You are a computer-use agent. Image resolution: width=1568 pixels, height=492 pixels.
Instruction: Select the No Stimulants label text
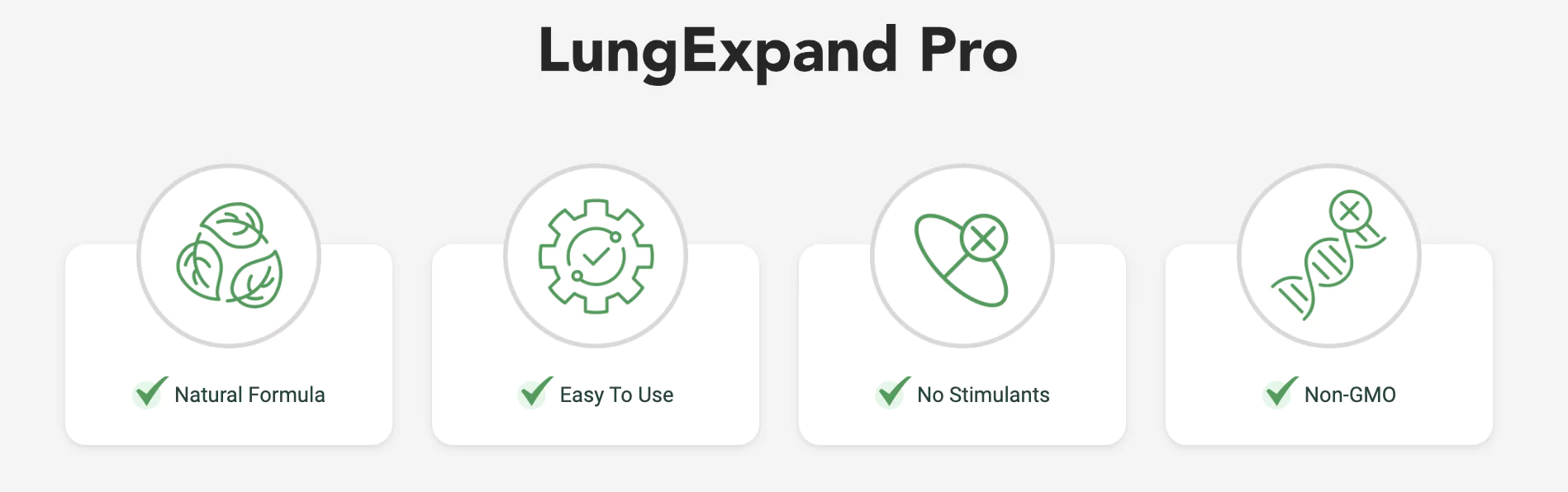coord(983,395)
